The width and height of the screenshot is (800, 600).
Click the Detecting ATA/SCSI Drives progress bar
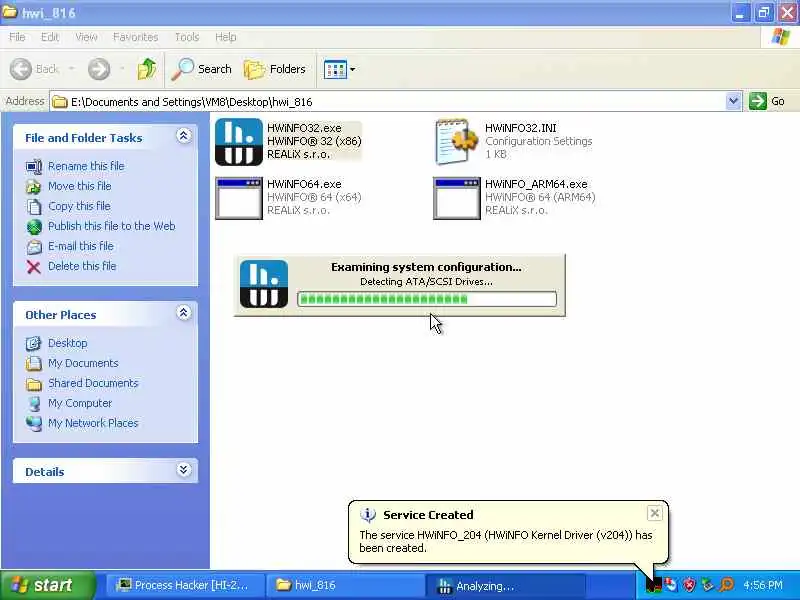(427, 299)
